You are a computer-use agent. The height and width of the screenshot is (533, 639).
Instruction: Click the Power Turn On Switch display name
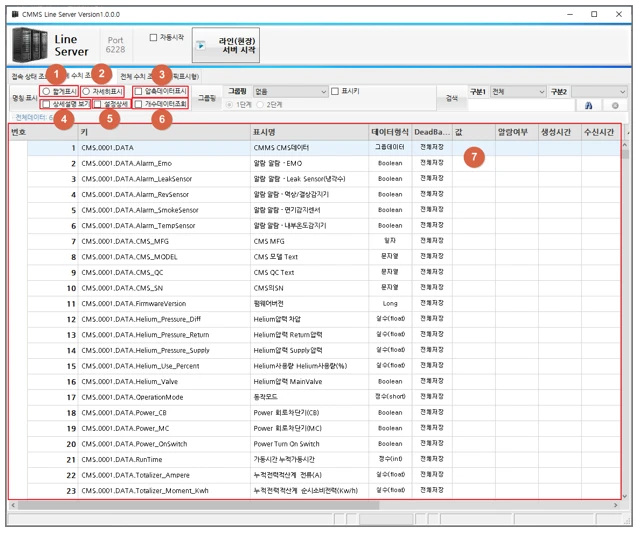tap(286, 444)
